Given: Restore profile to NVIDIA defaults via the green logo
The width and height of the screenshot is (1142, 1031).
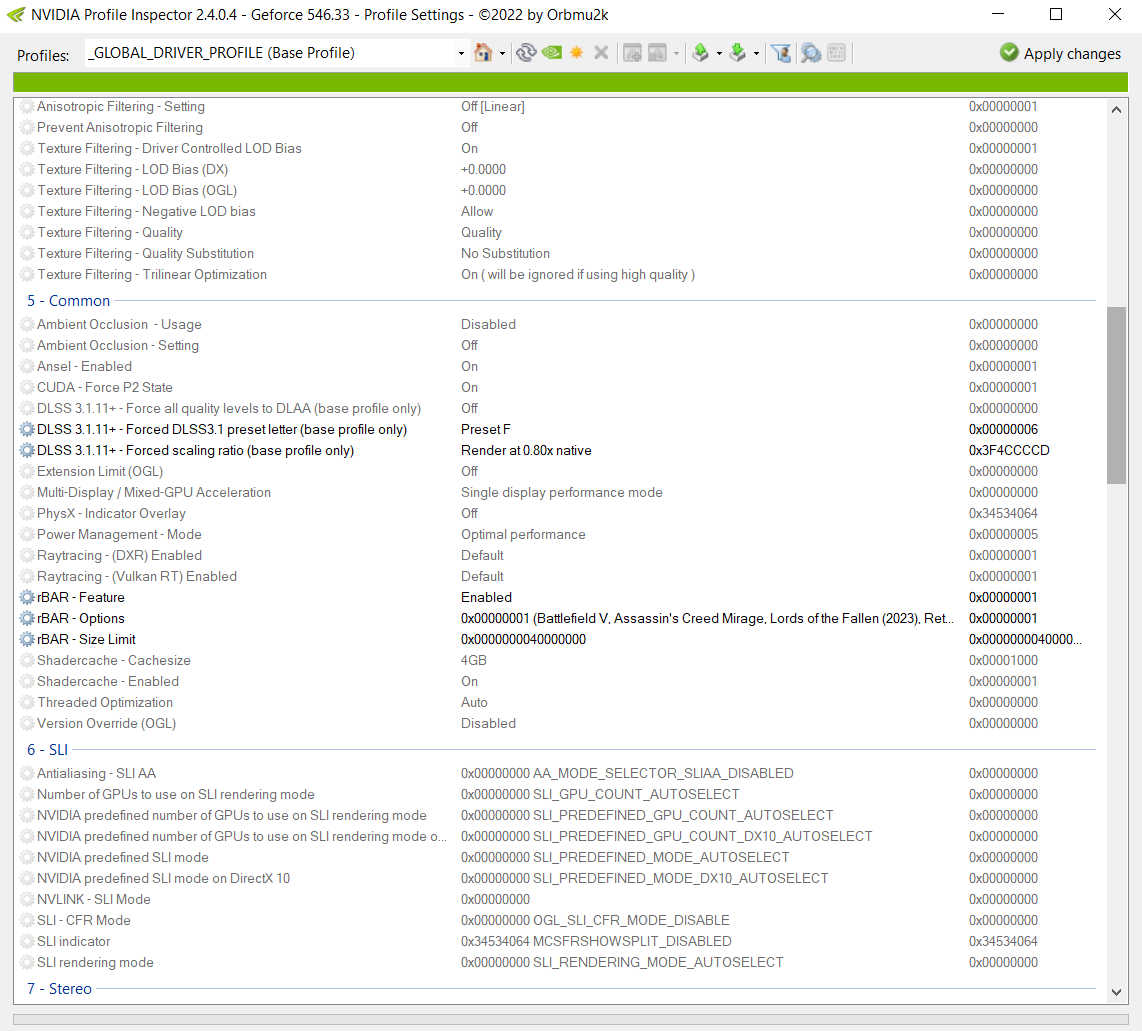Looking at the screenshot, I should click(552, 52).
